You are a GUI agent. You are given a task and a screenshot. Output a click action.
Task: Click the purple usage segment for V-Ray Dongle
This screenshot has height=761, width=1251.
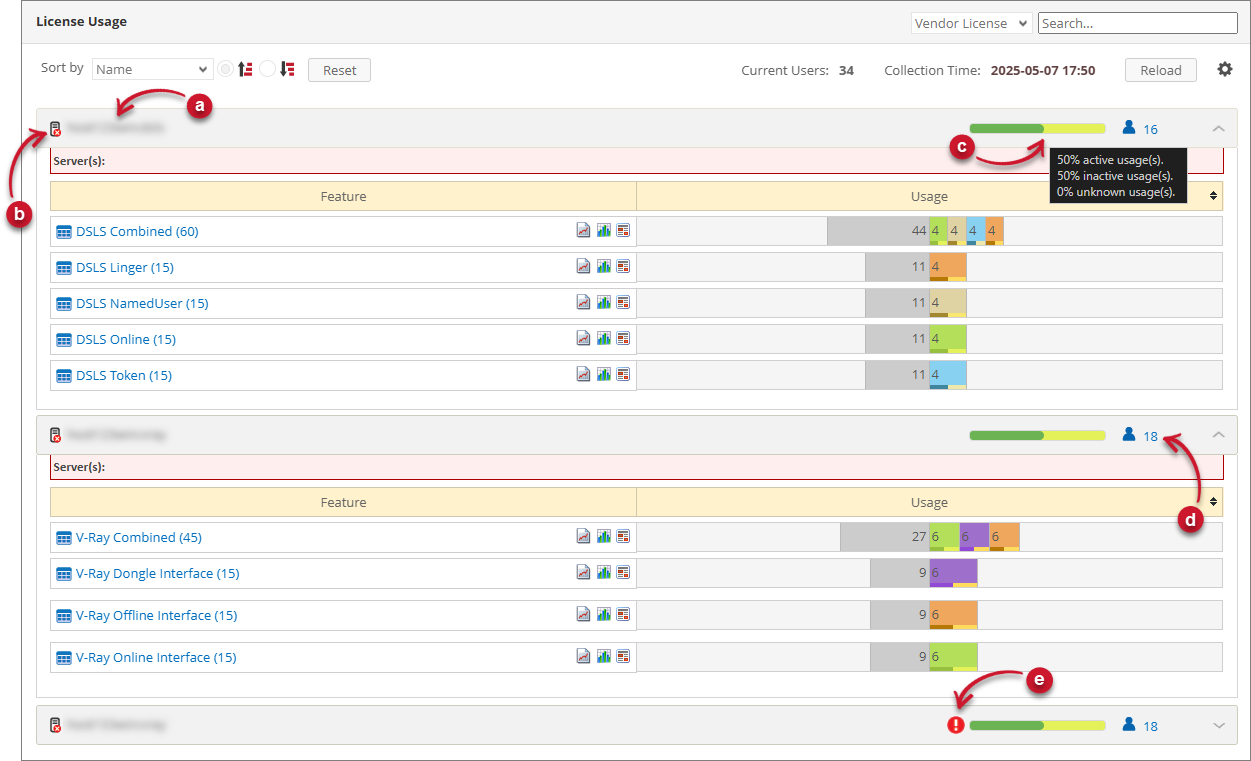tap(953, 573)
